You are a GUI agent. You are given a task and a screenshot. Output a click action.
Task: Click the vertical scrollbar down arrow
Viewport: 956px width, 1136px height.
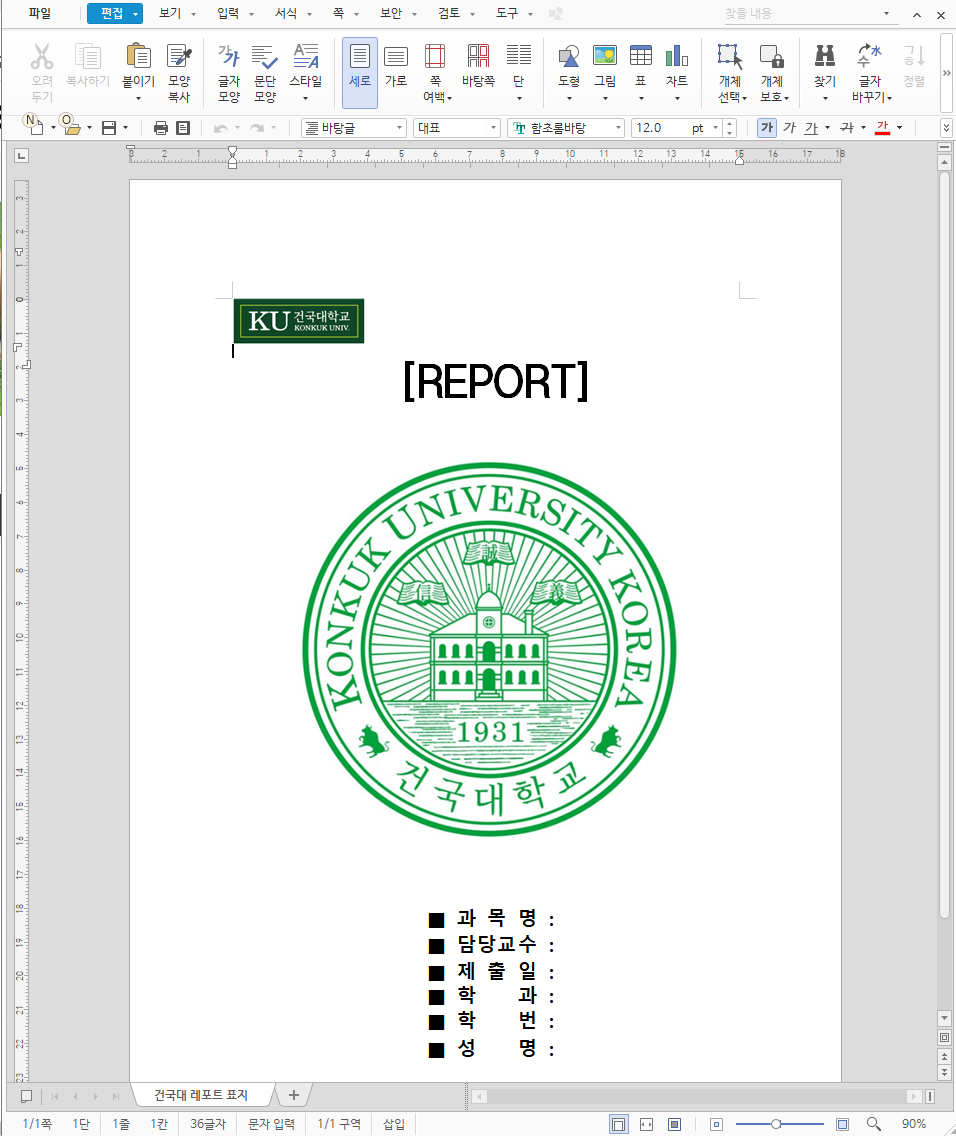(x=944, y=1018)
